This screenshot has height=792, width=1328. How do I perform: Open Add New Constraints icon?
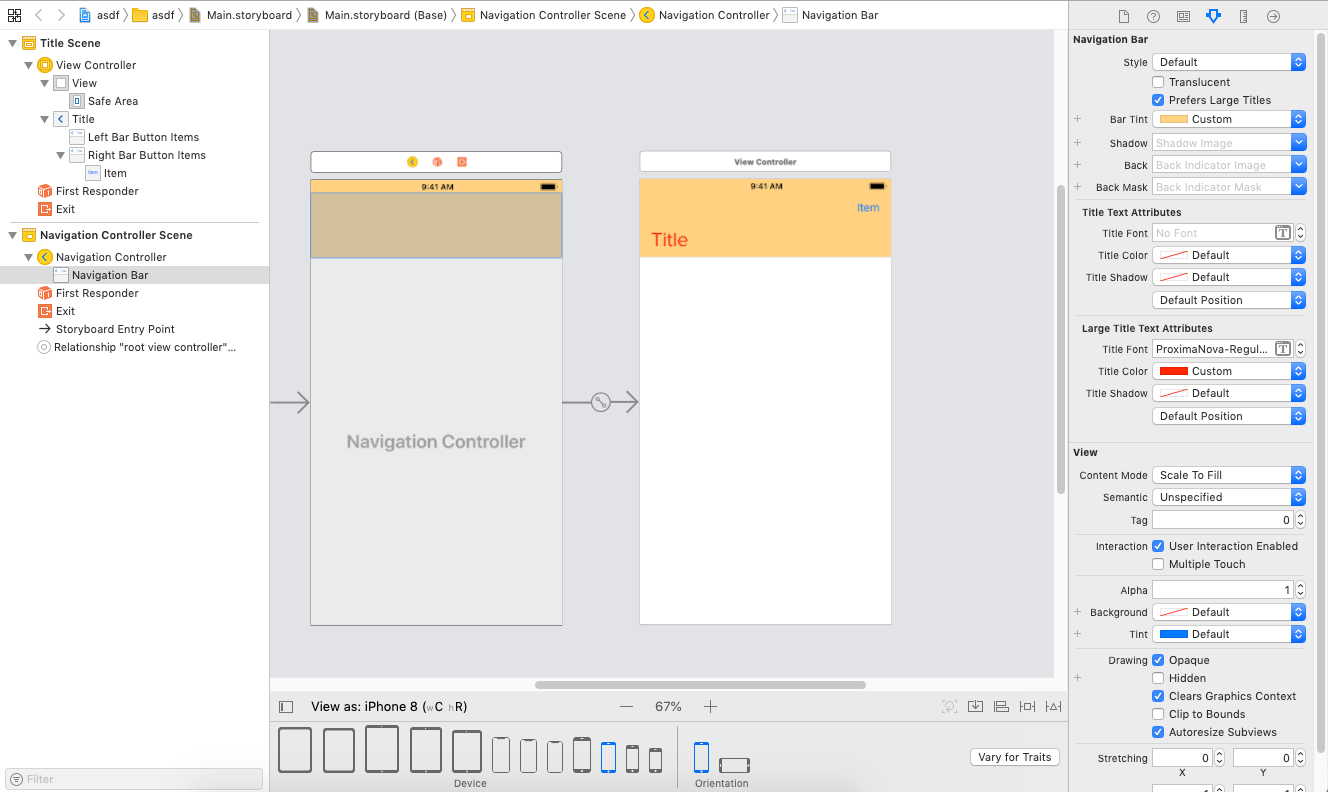pyautogui.click(x=1027, y=707)
